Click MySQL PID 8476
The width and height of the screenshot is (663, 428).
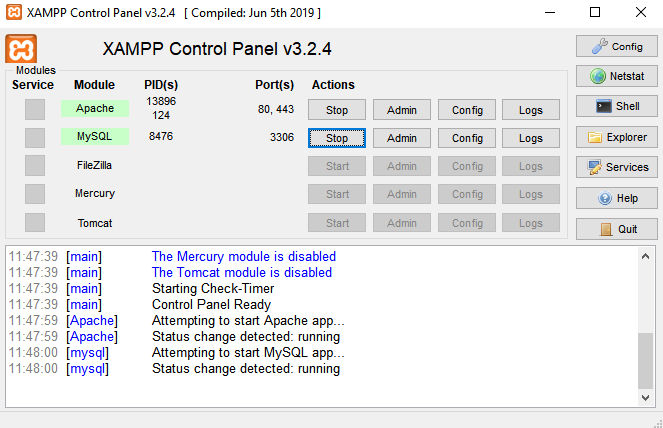[161, 136]
